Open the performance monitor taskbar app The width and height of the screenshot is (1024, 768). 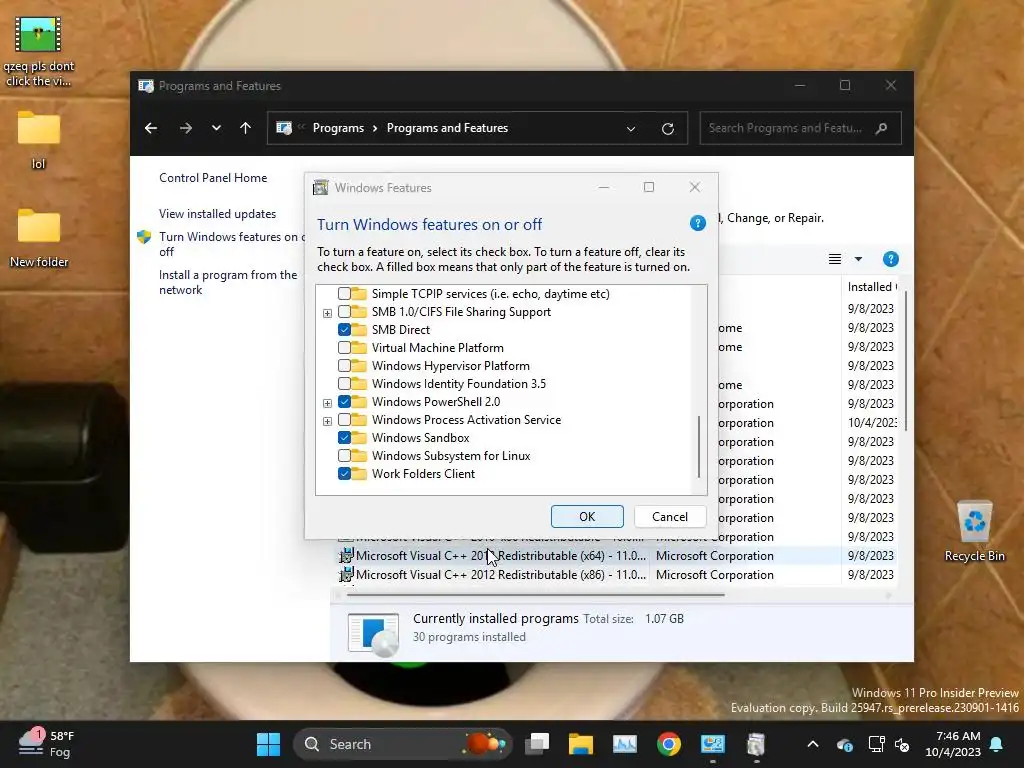click(x=625, y=744)
